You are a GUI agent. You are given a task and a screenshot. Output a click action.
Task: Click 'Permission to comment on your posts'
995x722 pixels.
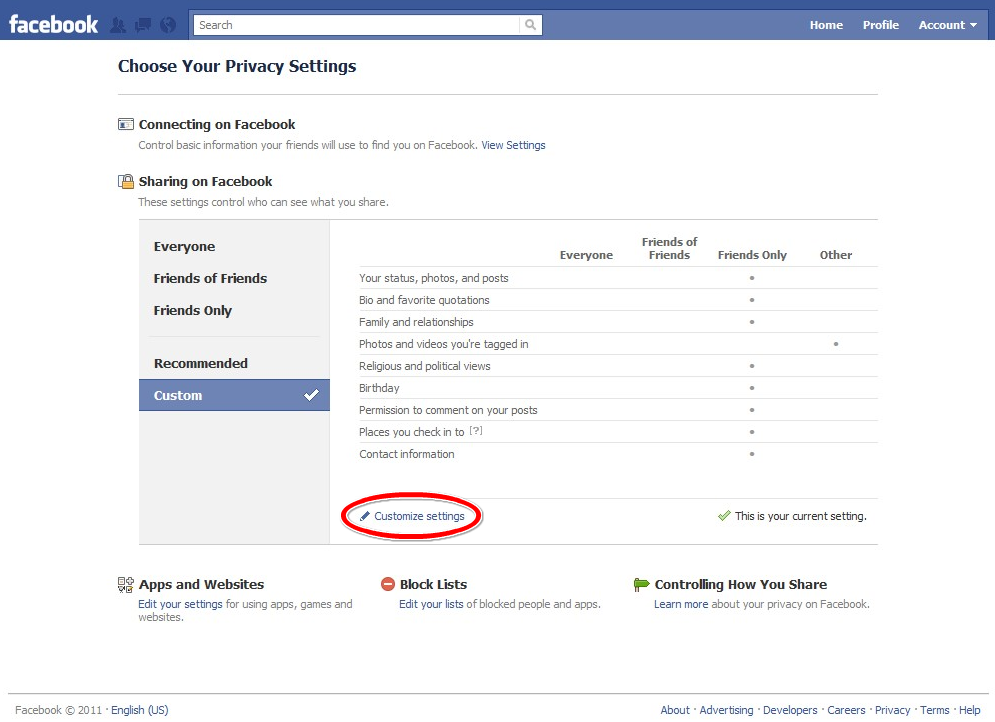click(448, 410)
